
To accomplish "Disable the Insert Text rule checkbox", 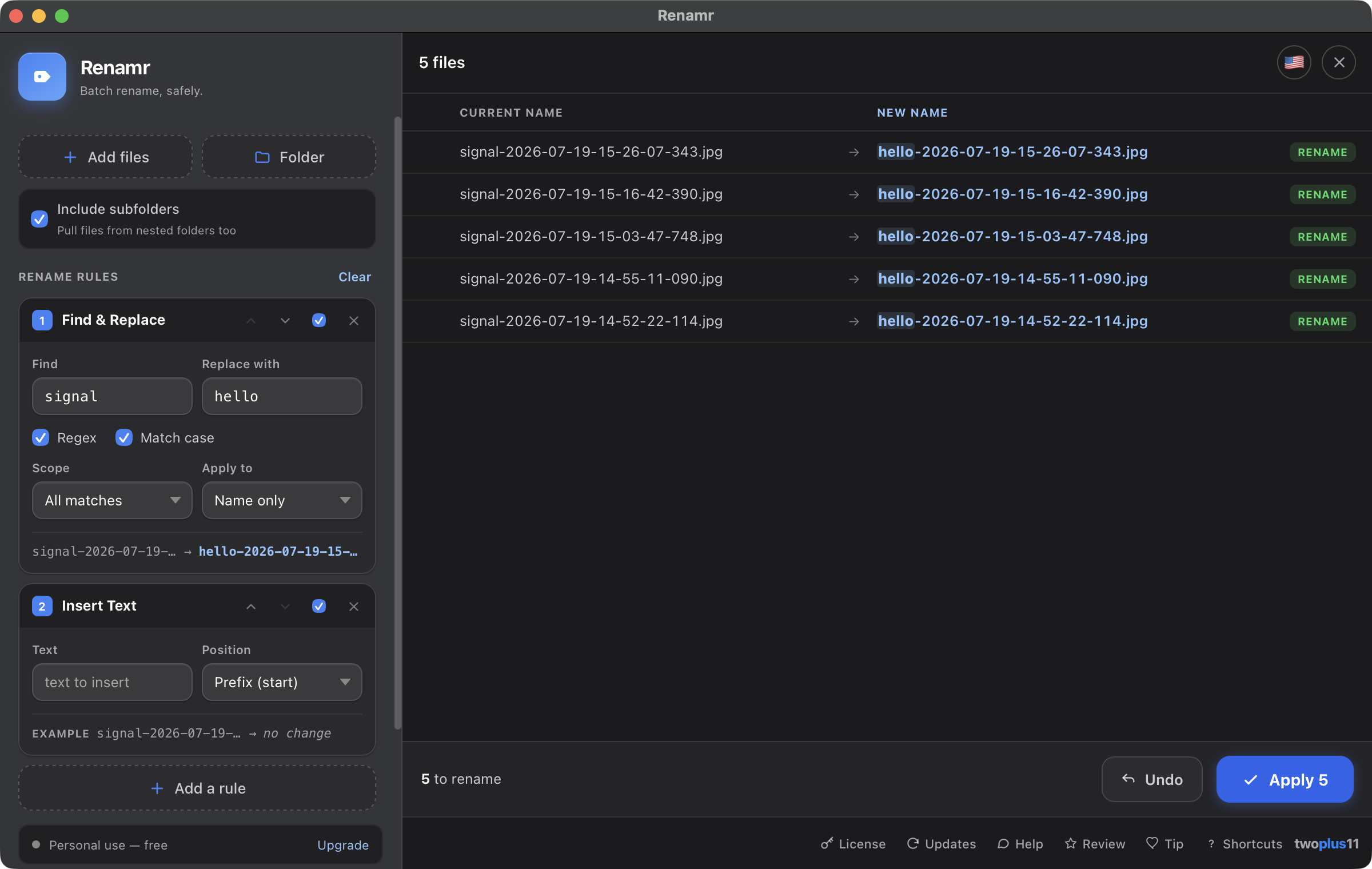I will coord(319,606).
